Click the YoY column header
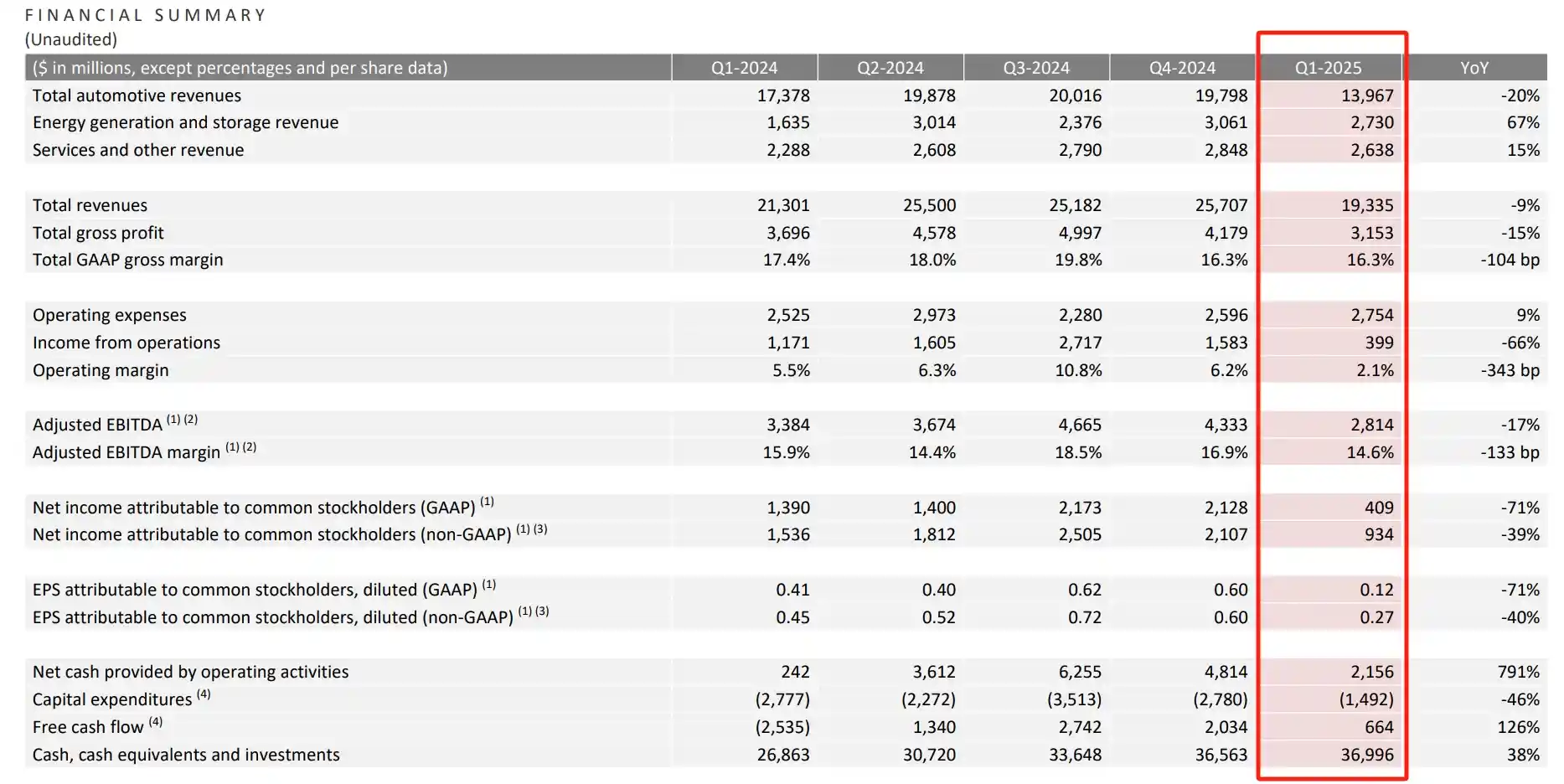Screen dimensions: 1564x784 pyautogui.click(x=1474, y=68)
